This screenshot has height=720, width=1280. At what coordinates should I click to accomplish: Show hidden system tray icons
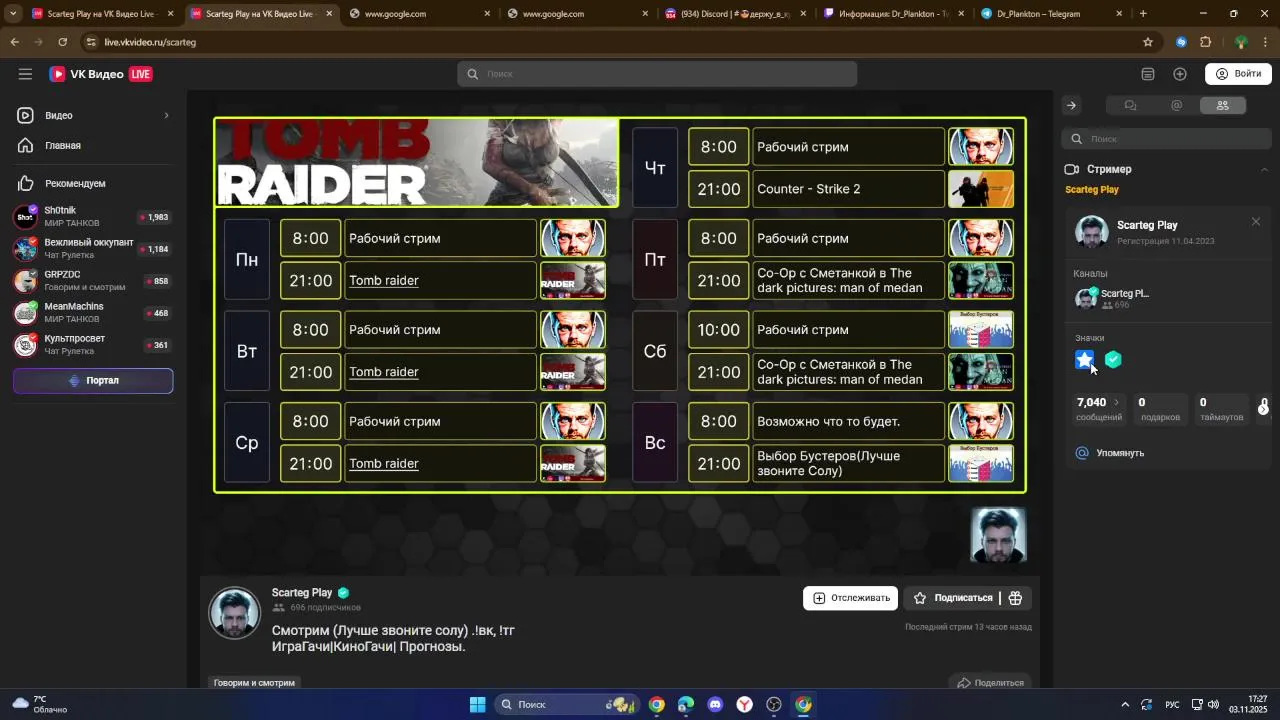1125,704
